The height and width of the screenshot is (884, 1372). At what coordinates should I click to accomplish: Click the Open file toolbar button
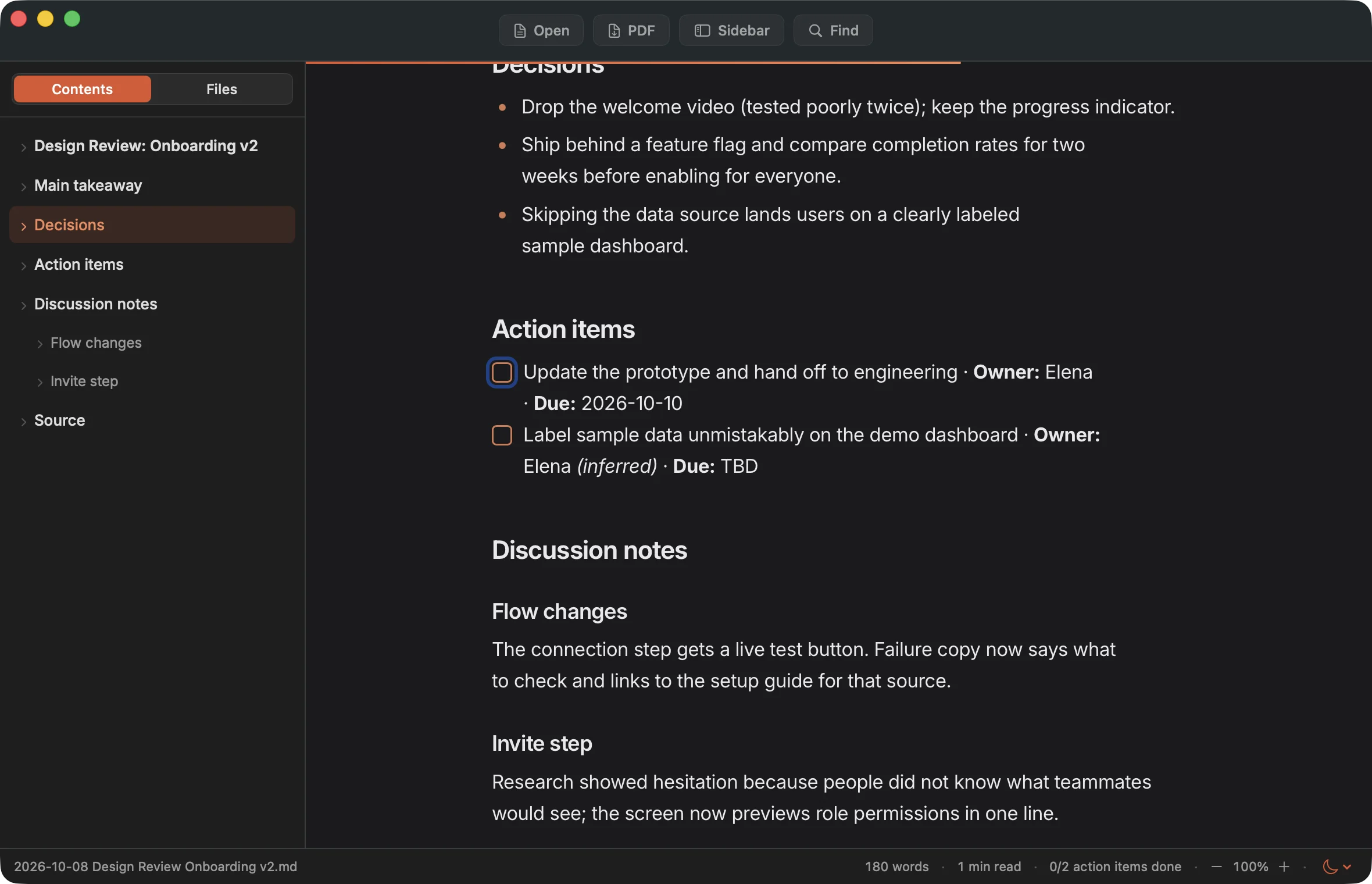pyautogui.click(x=541, y=30)
